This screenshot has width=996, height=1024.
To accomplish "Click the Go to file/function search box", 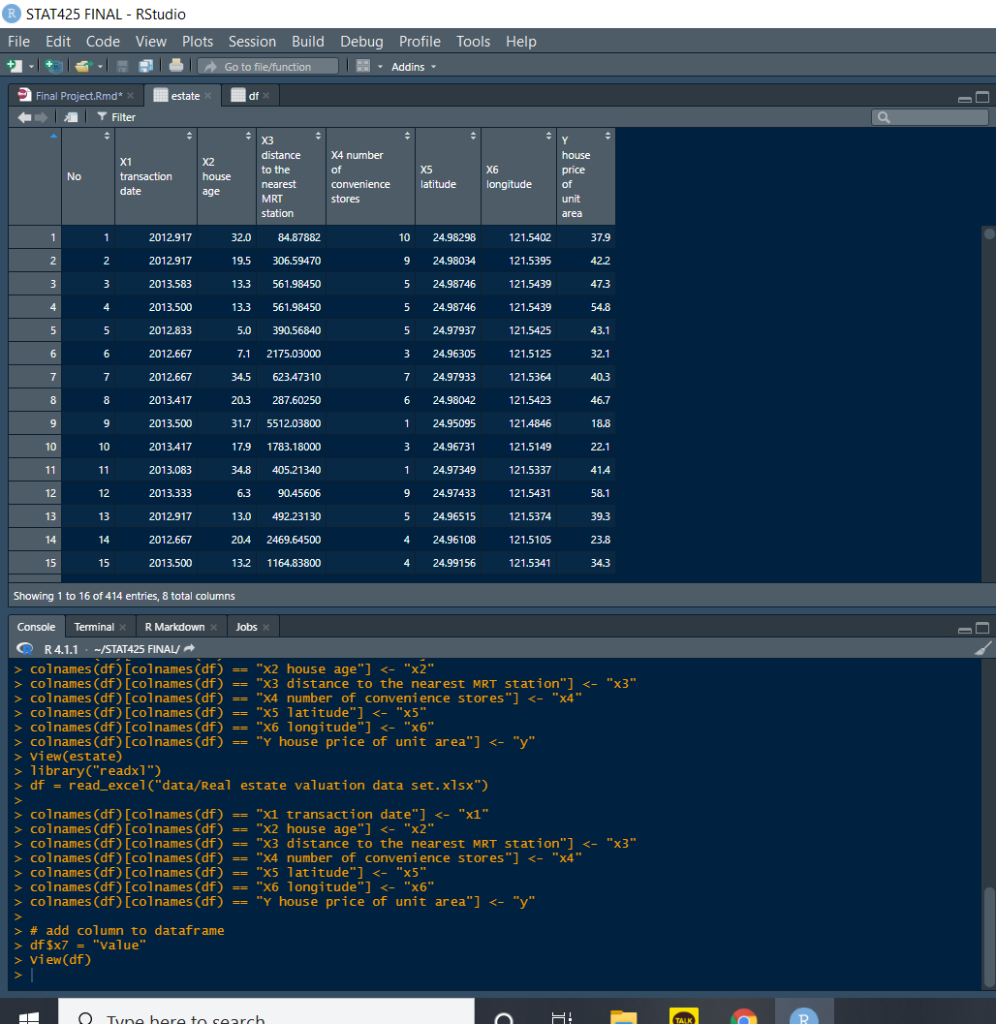I will pyautogui.click(x=268, y=66).
